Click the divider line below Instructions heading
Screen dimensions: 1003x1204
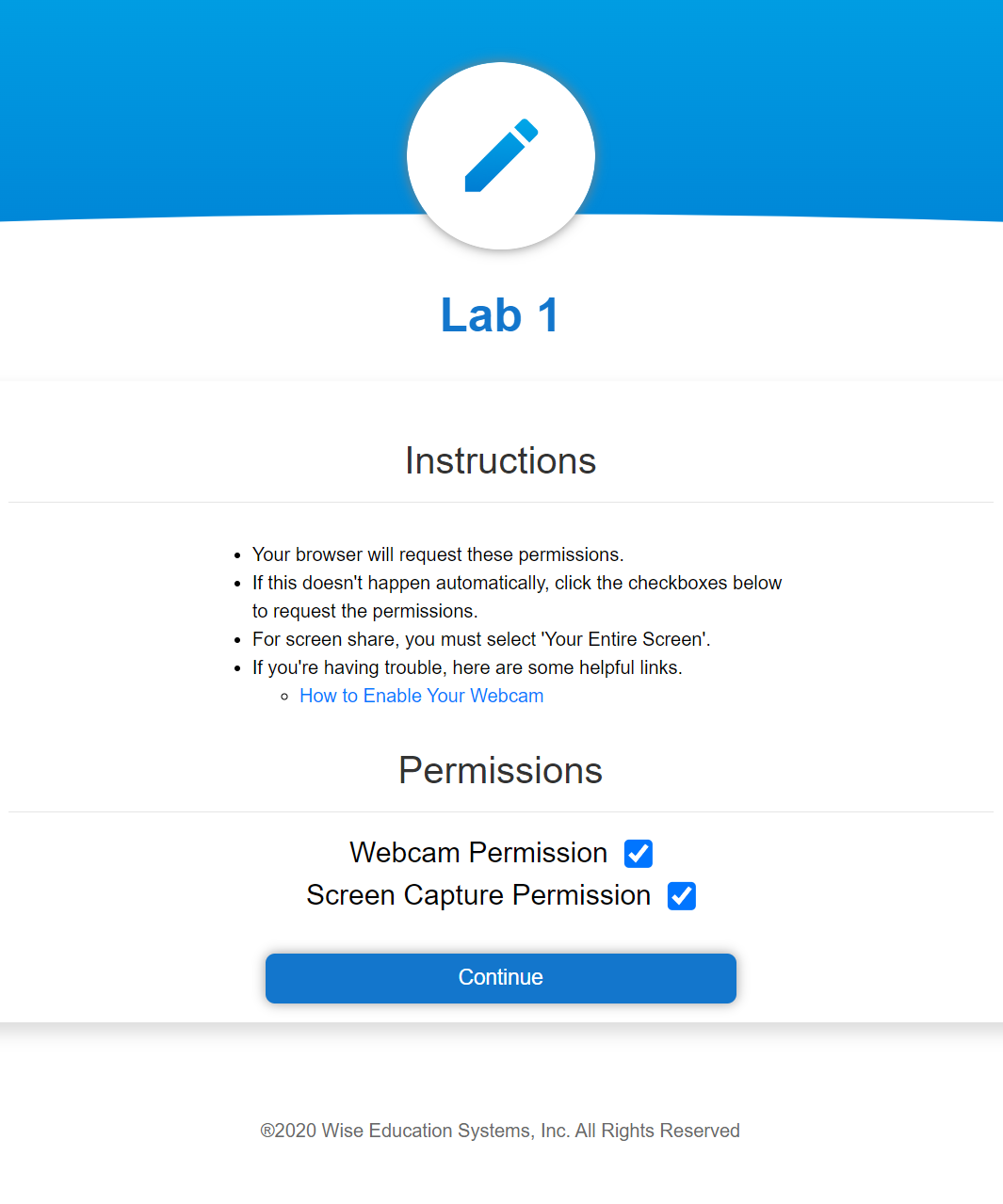click(501, 502)
